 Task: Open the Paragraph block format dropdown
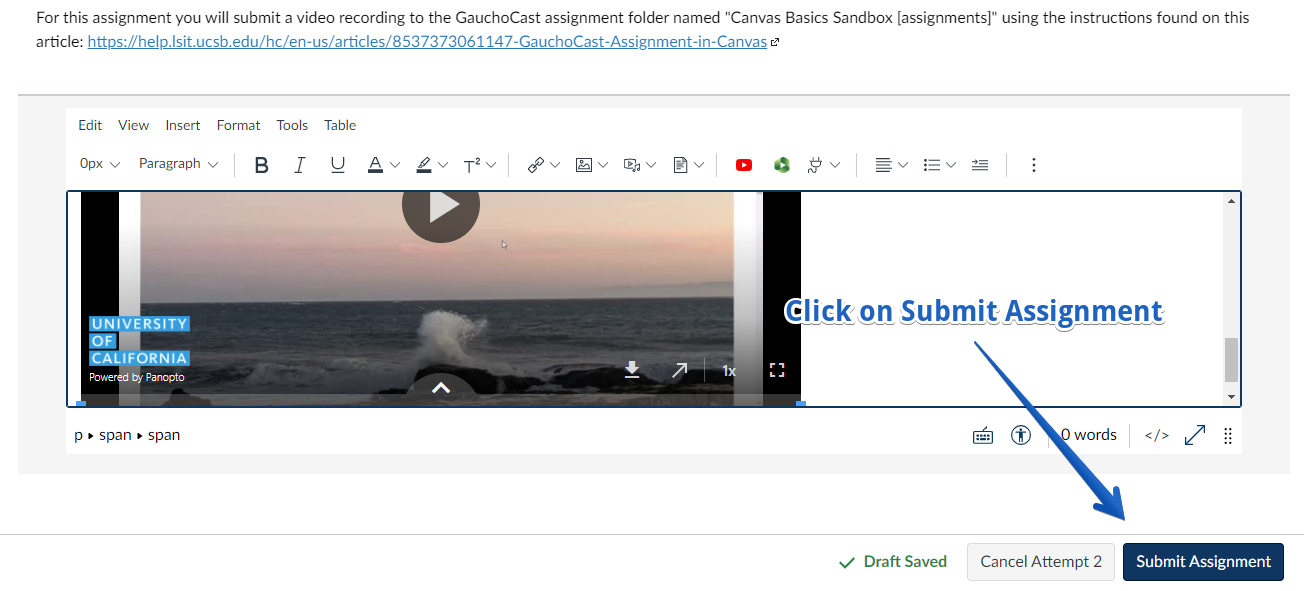[178, 164]
